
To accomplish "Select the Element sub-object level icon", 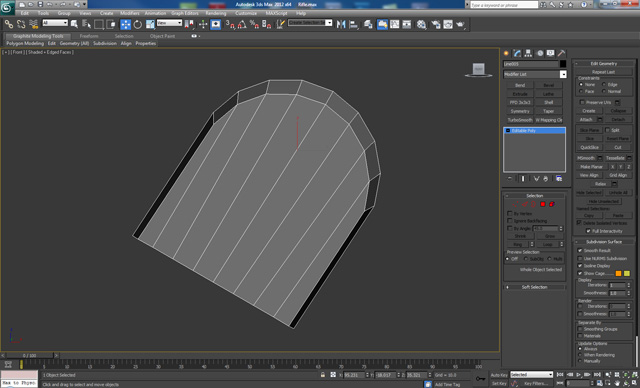I will 552,204.
